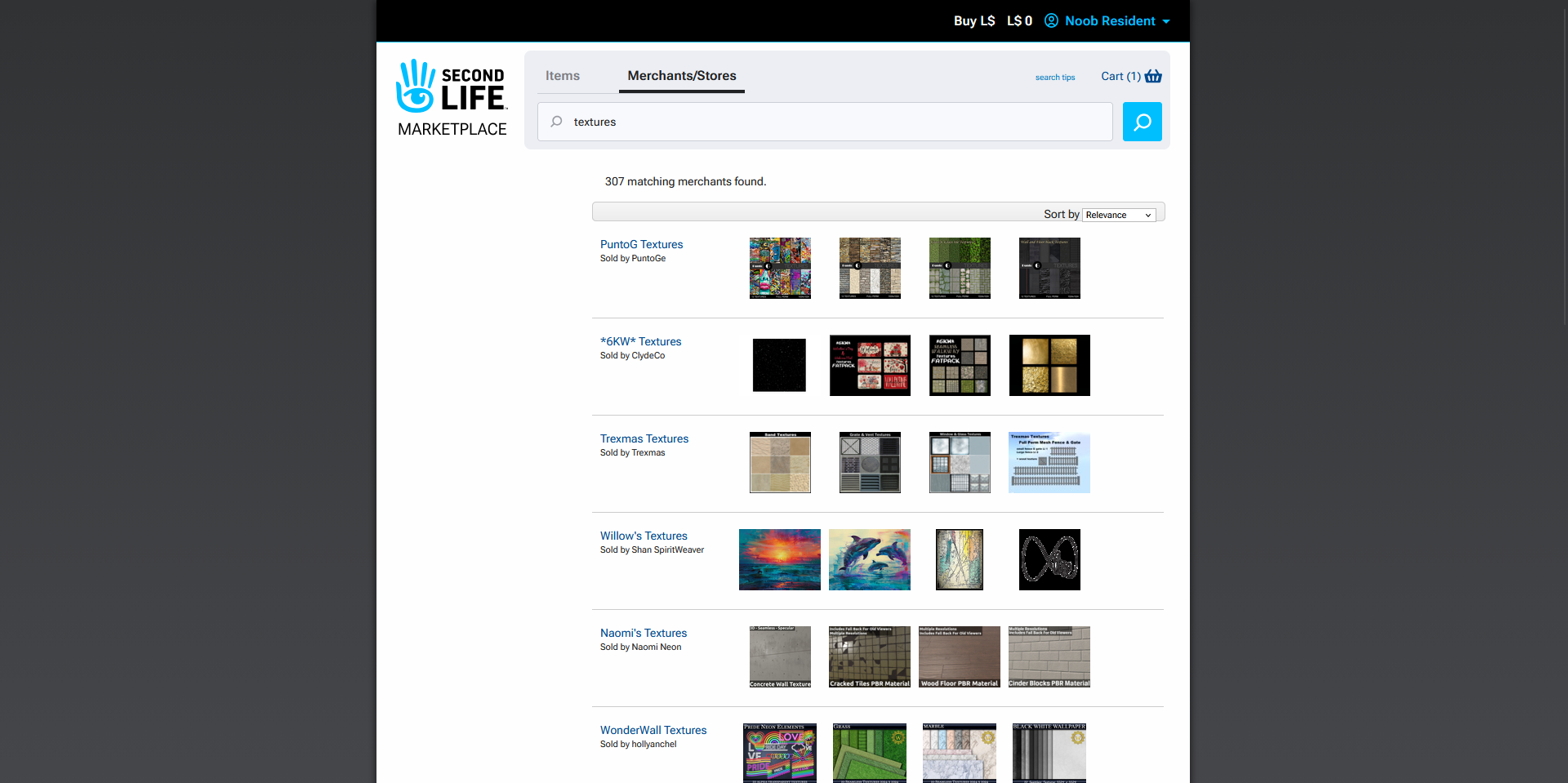This screenshot has width=1568, height=783.
Task: Click the Buy L$ link
Action: [973, 20]
